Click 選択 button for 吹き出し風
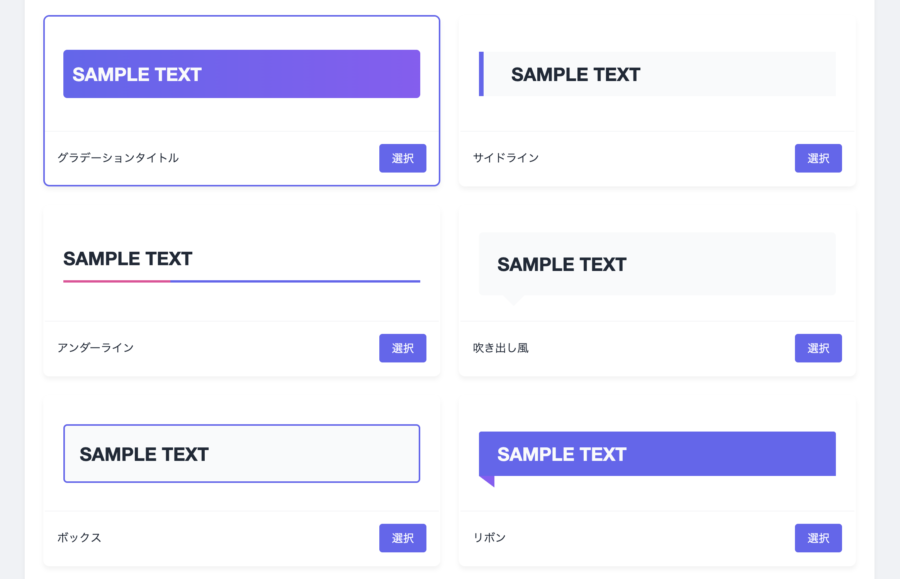900x579 pixels. tap(818, 348)
